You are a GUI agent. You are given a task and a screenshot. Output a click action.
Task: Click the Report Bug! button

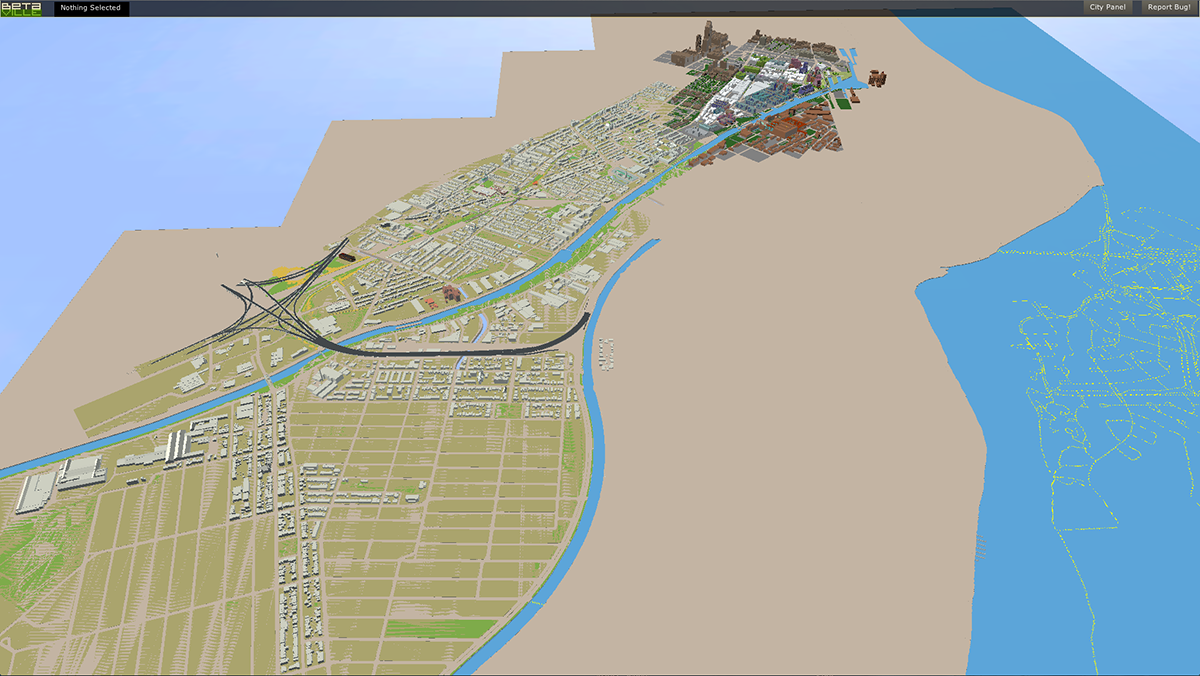click(x=1168, y=8)
